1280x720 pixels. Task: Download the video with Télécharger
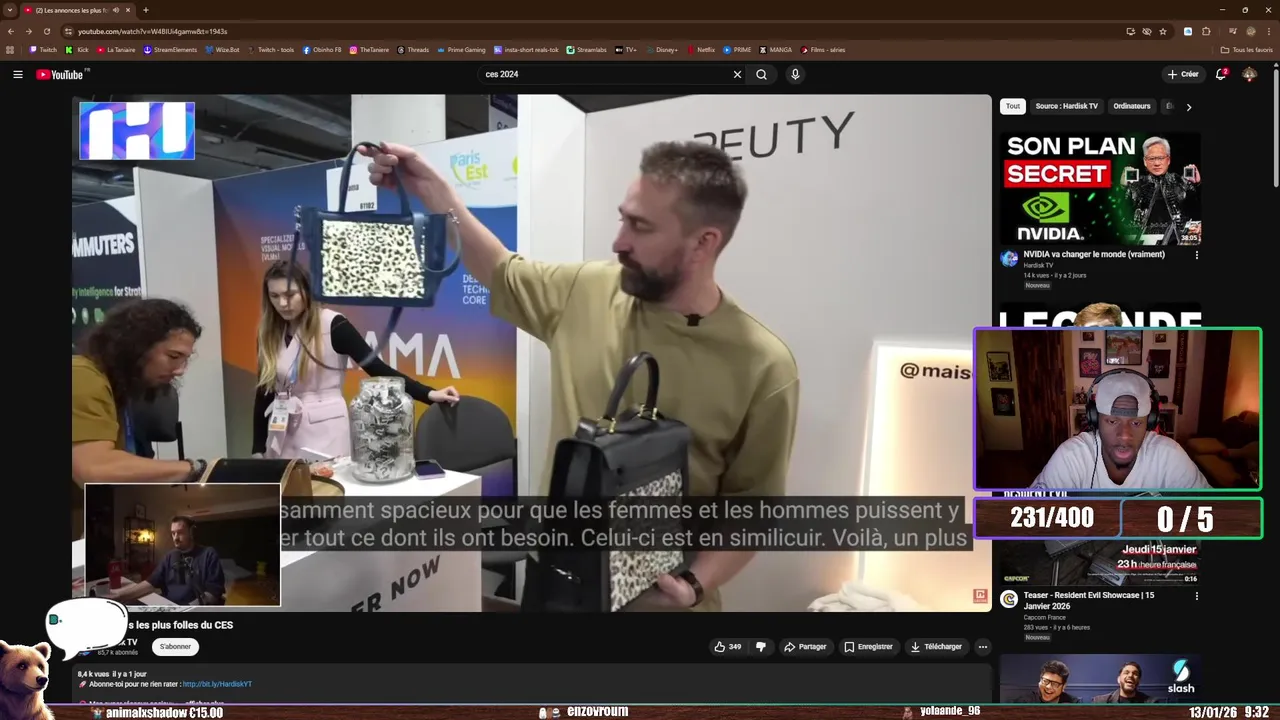[x=936, y=647]
